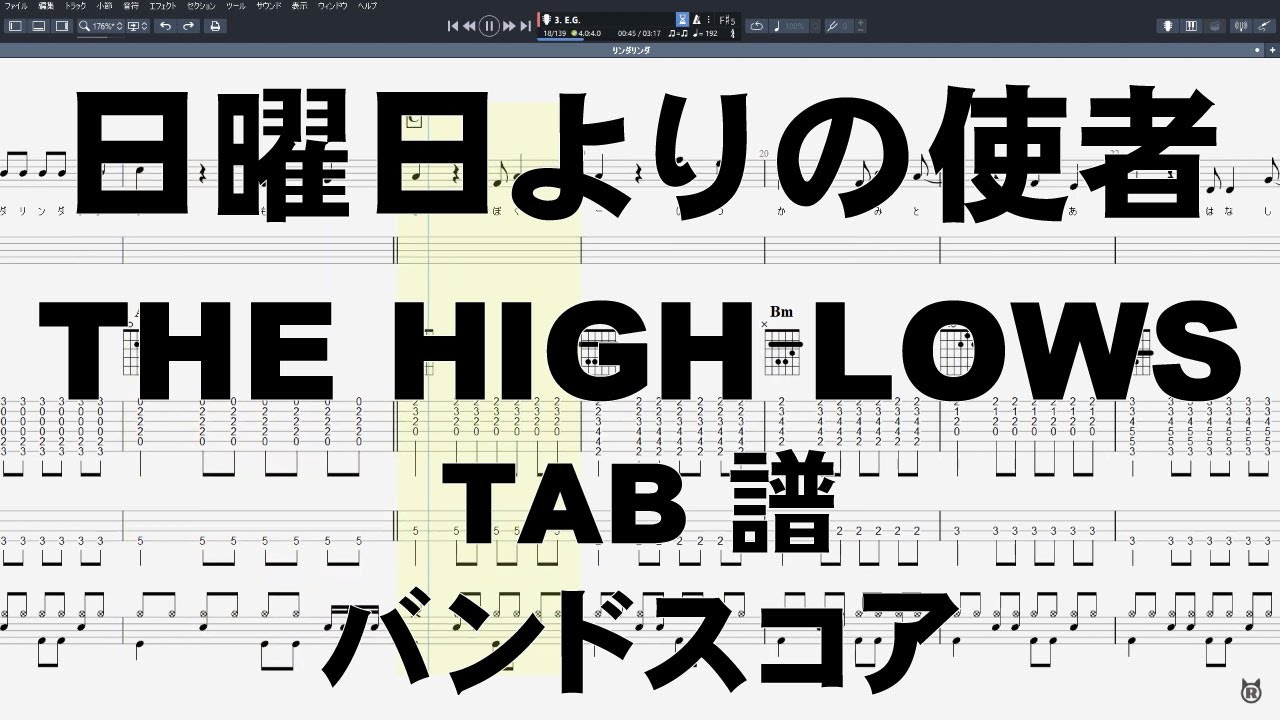Click the print icon
The image size is (1280, 720).
point(215,26)
